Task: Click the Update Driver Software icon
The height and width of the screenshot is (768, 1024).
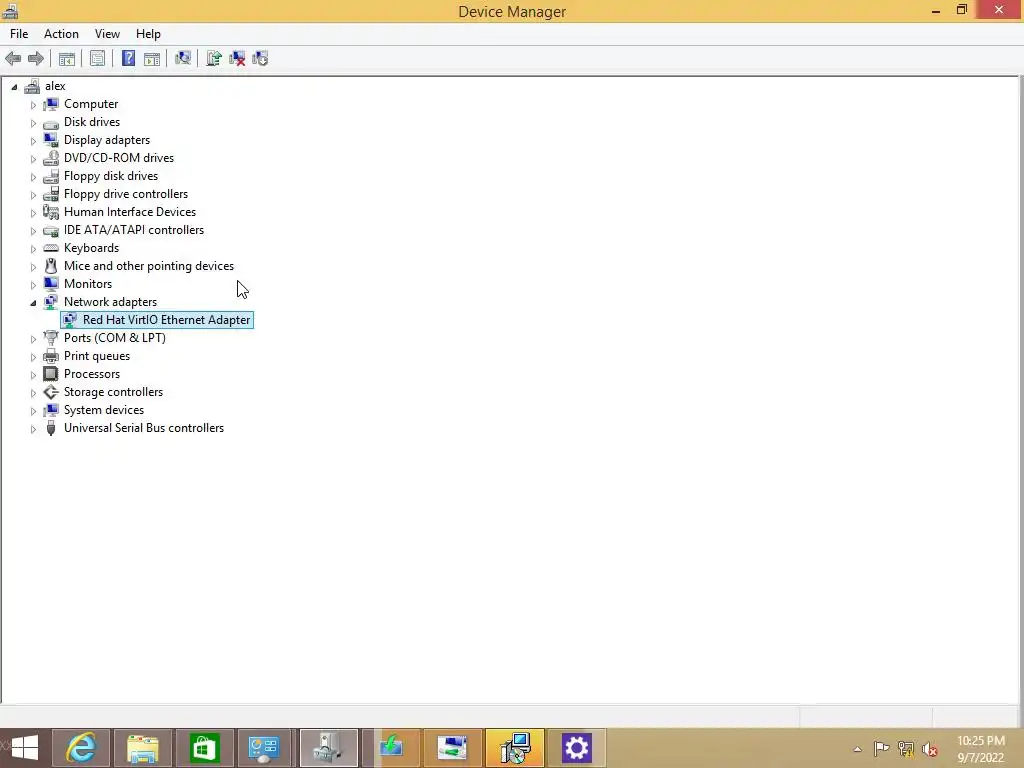Action: point(214,59)
